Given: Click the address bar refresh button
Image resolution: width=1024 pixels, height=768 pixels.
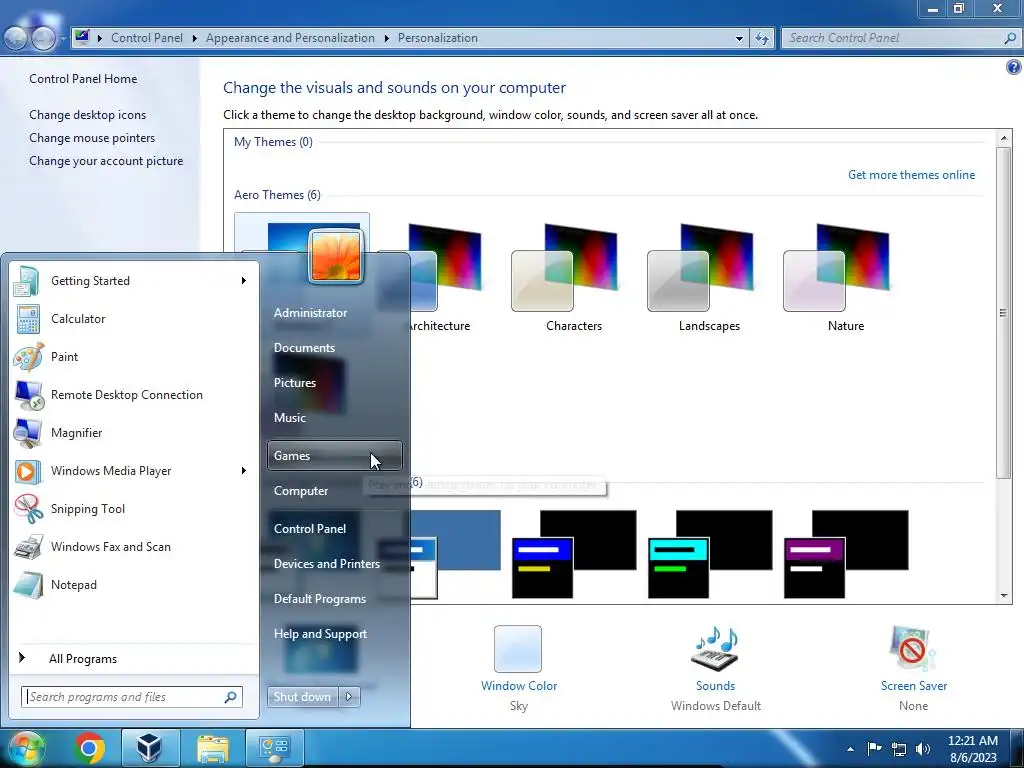Looking at the screenshot, I should (761, 39).
